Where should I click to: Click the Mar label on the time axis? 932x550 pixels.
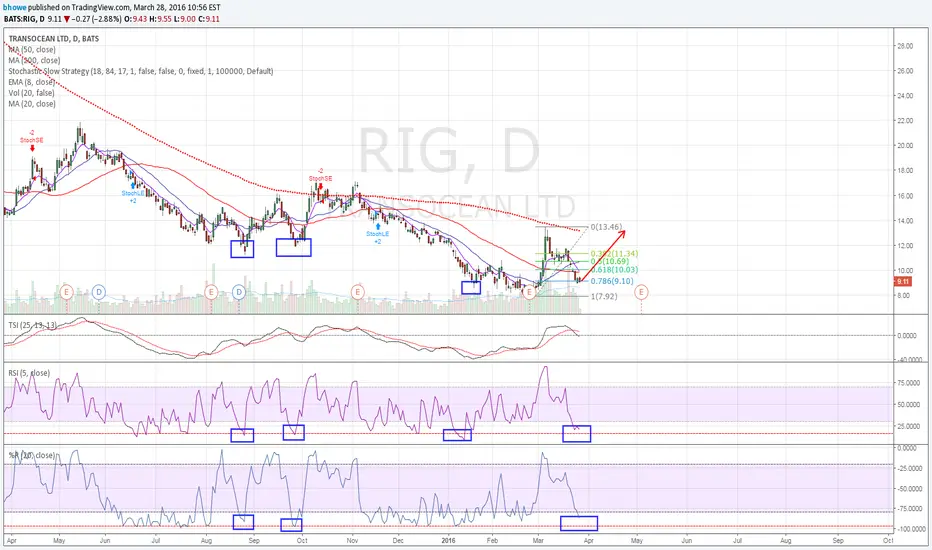[539, 540]
